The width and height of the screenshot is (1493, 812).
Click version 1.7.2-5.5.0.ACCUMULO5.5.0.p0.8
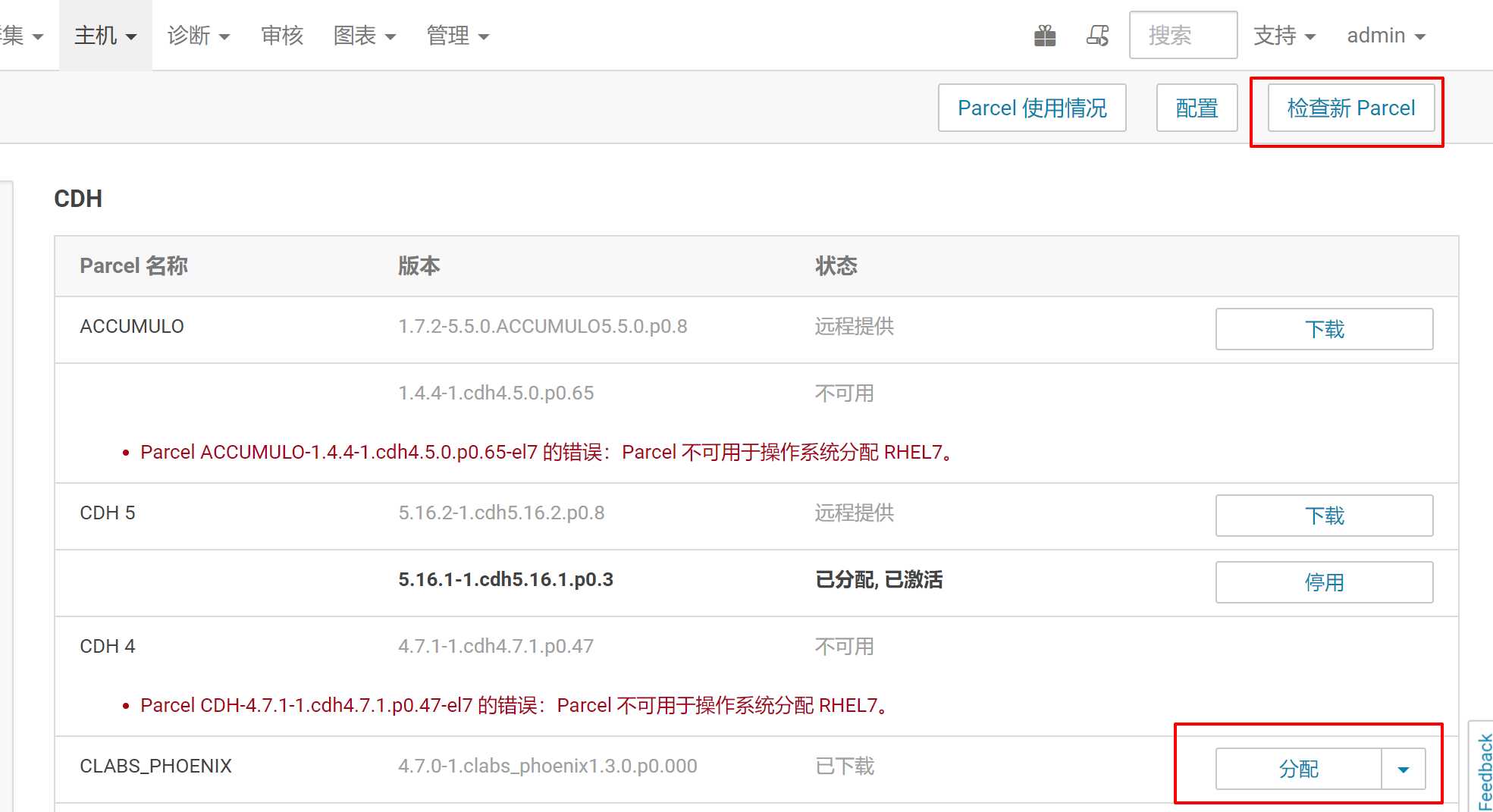(543, 326)
